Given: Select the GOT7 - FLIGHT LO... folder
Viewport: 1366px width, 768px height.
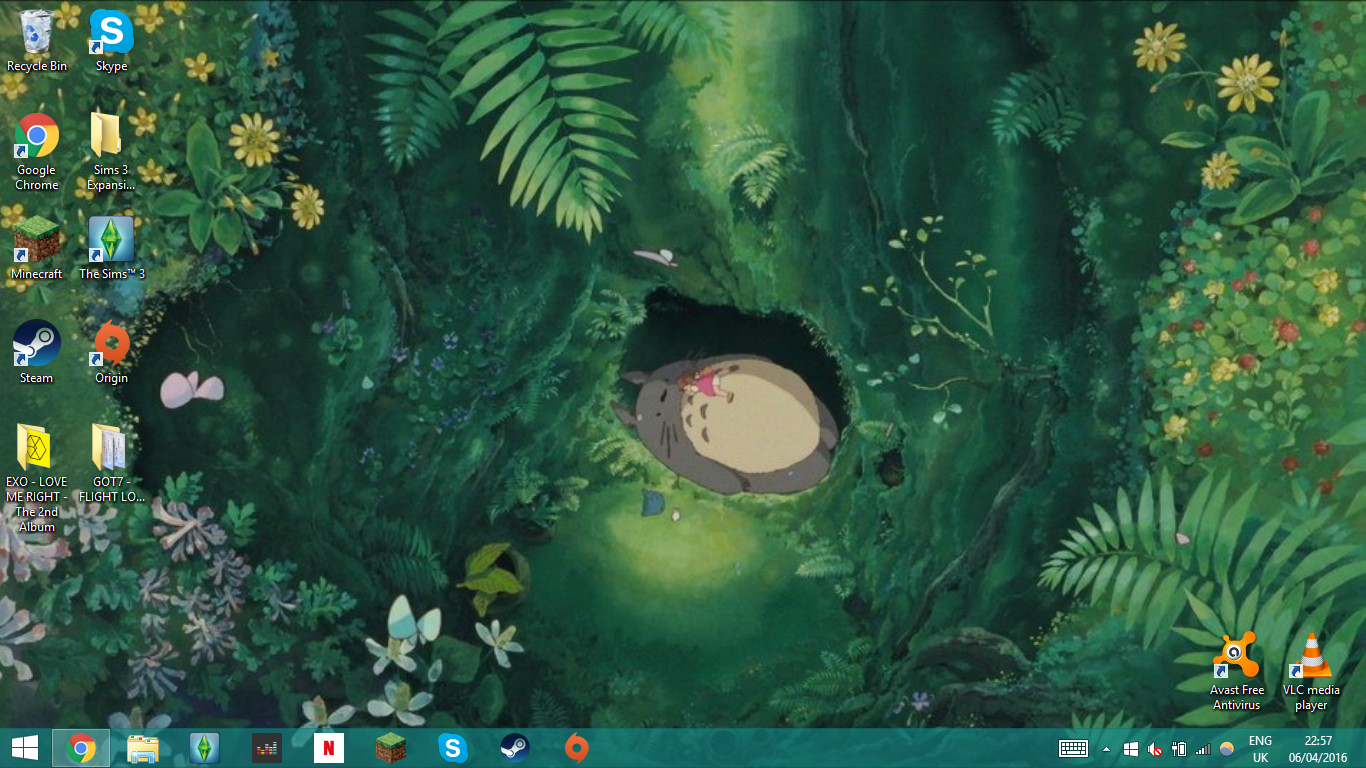Looking at the screenshot, I should click(x=111, y=463).
